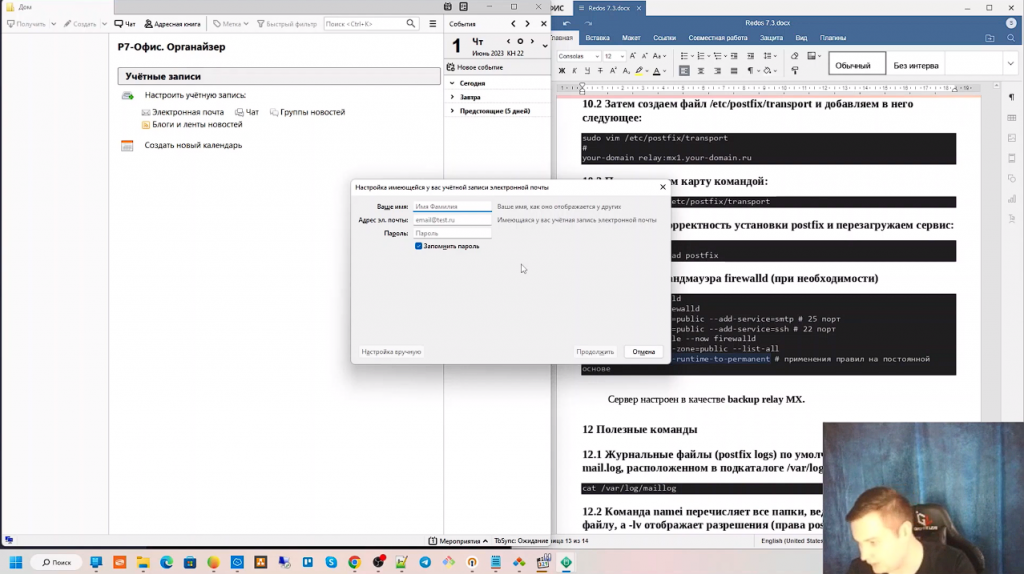
Task: Click the copy style paint roller icon
Action: point(795,71)
